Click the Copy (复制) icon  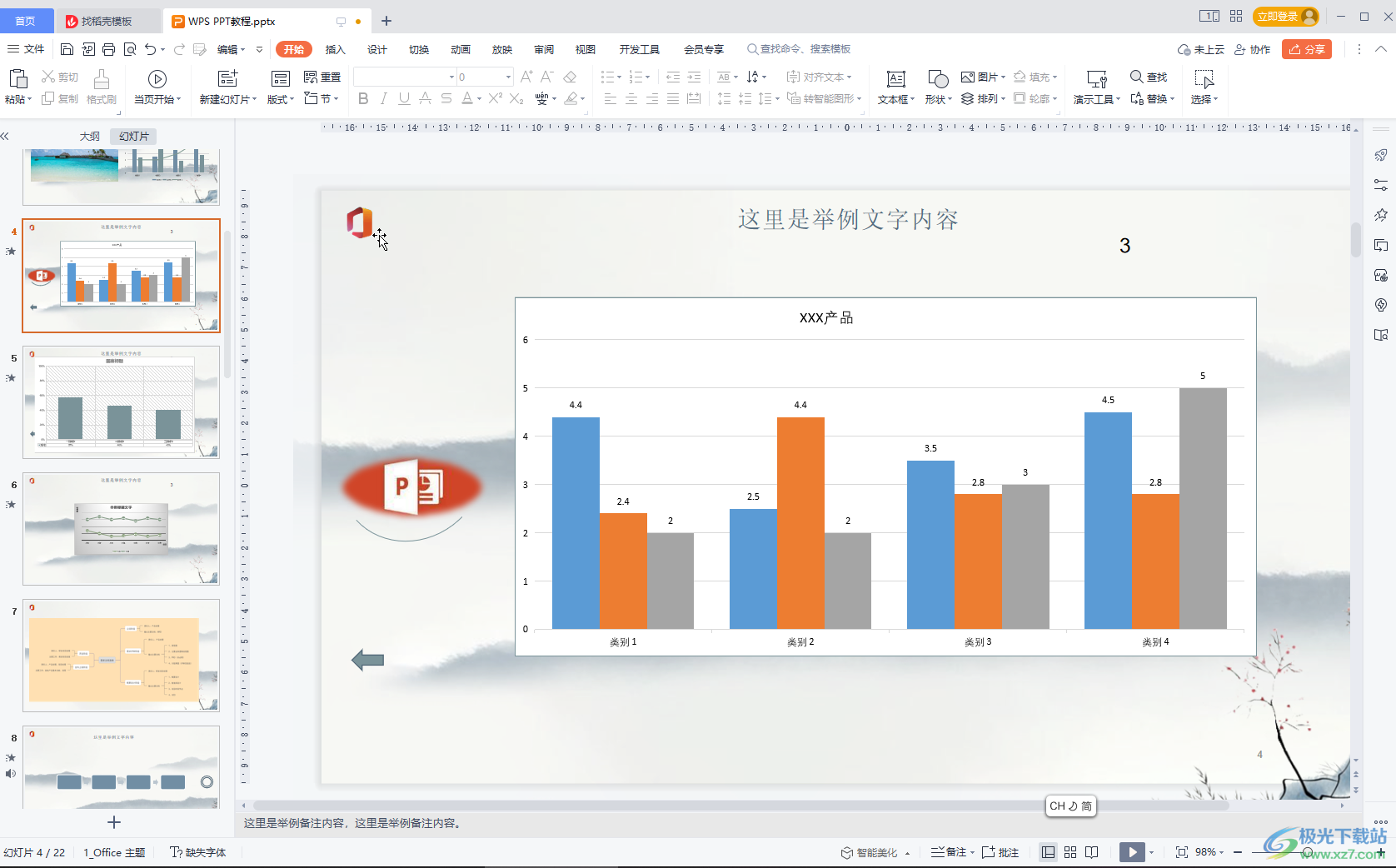[x=48, y=98]
